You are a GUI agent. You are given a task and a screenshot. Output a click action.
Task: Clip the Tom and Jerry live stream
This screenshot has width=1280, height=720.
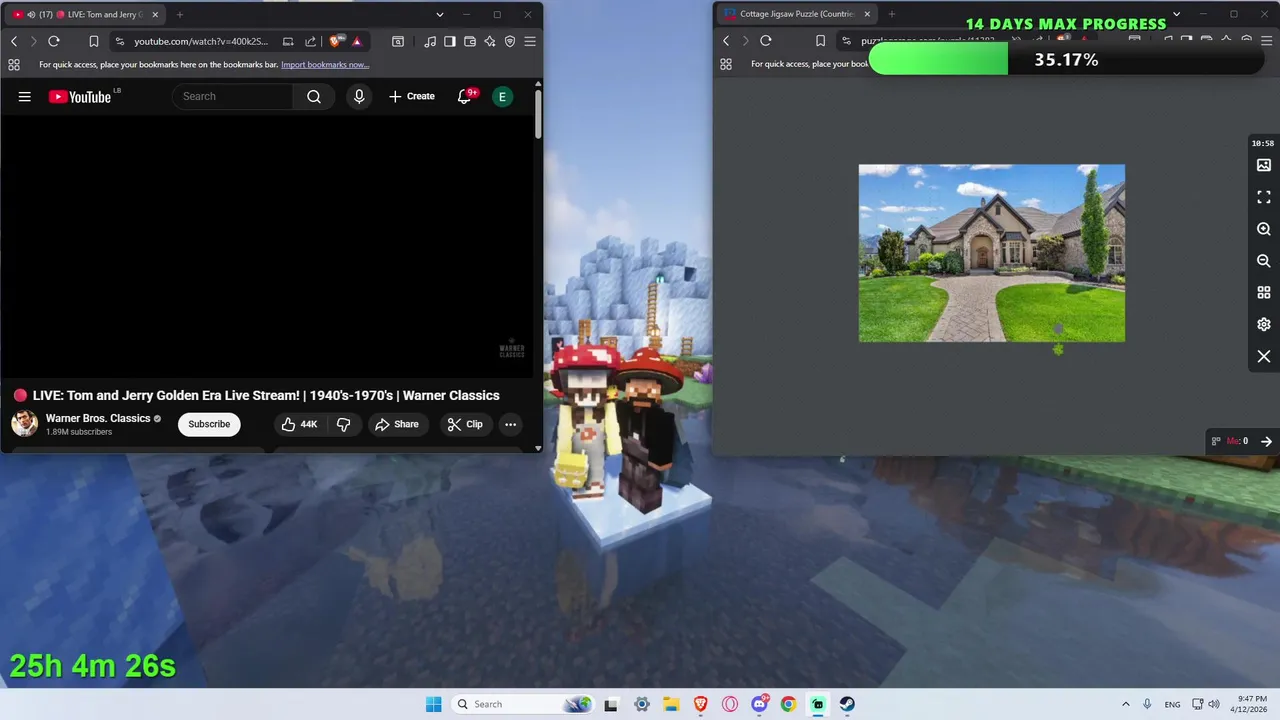(x=465, y=424)
